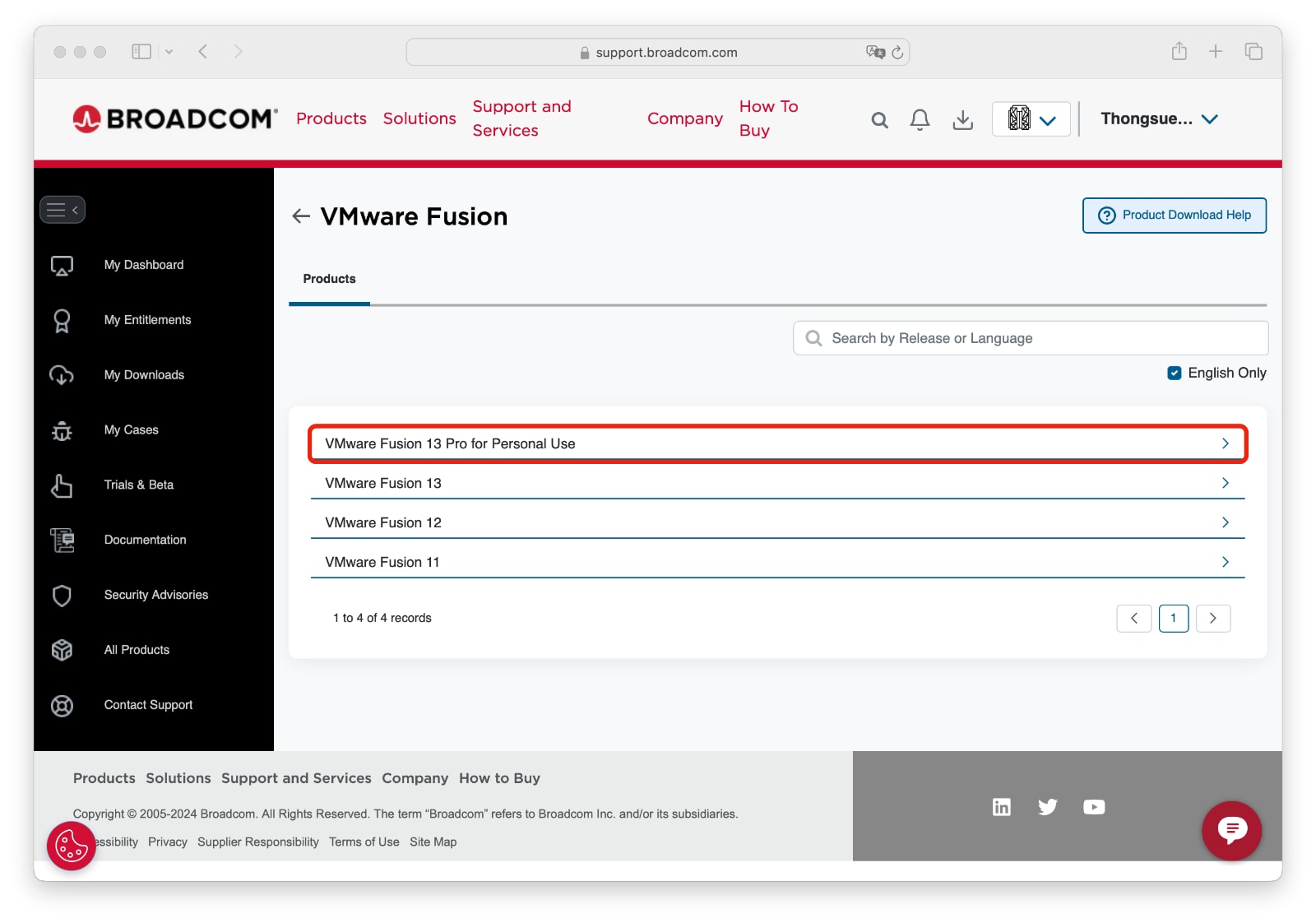Open the site selector dropdown with building icon
1316x923 pixels.
[x=1031, y=119]
